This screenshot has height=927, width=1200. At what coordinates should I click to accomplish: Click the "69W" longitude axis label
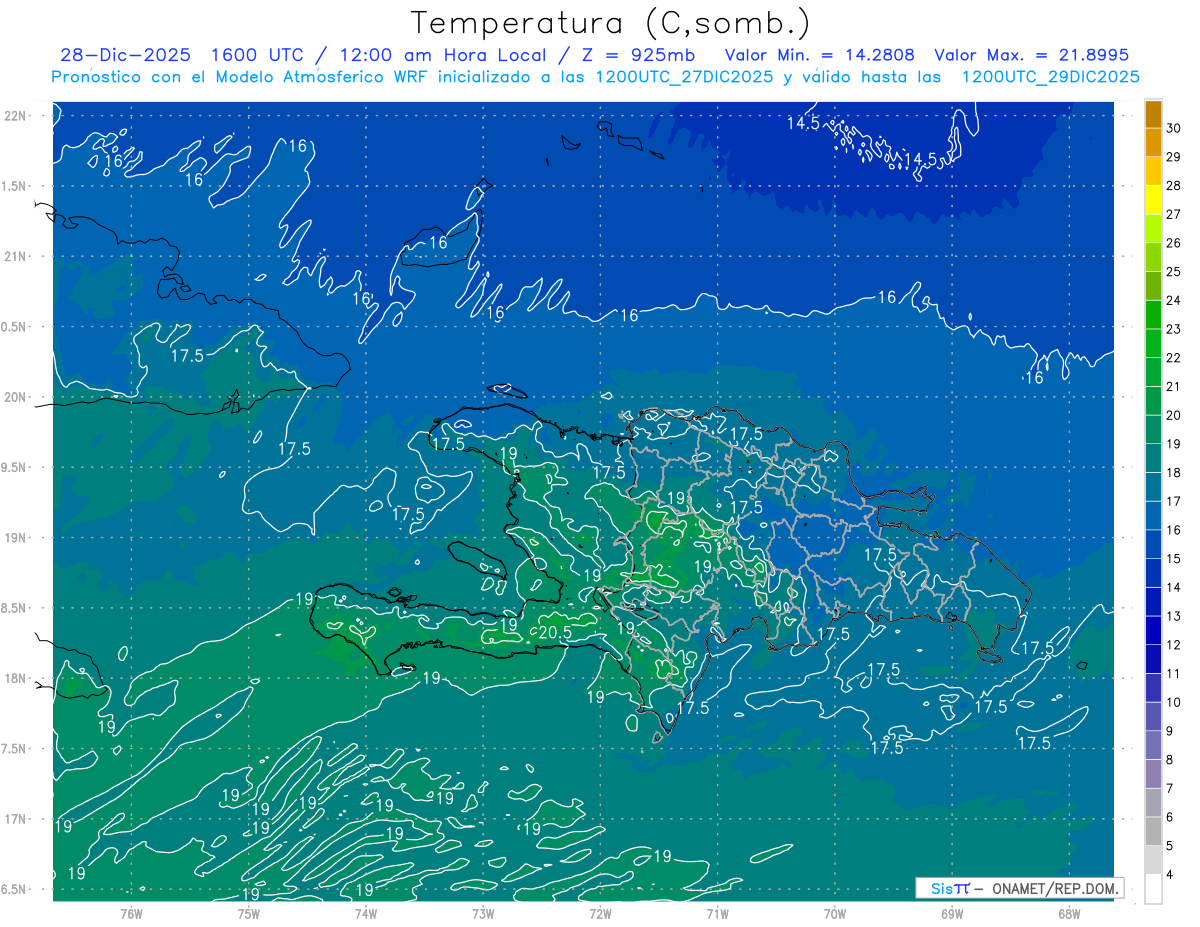coord(952,914)
